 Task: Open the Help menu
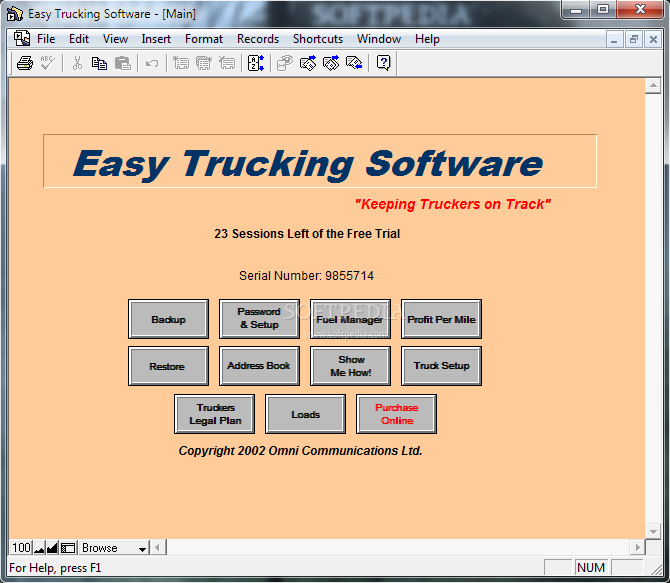click(x=427, y=39)
